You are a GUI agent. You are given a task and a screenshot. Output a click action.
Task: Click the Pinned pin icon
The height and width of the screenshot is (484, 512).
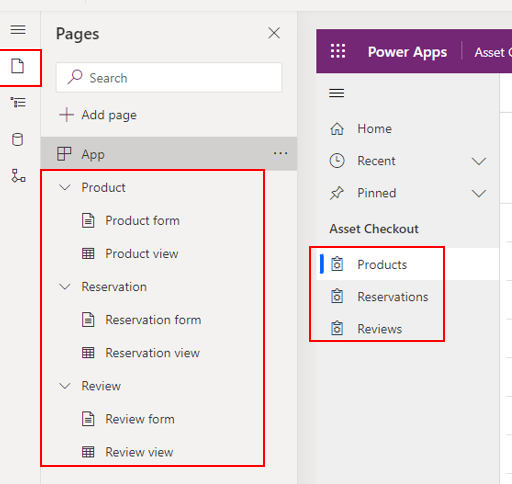337,193
